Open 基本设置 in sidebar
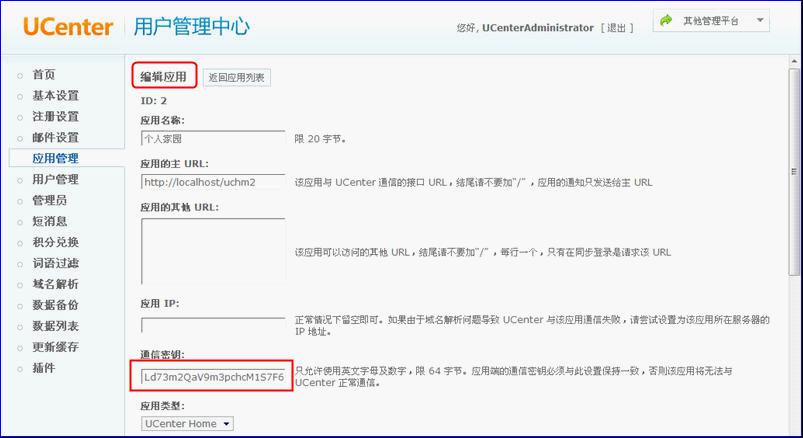The width and height of the screenshot is (803, 438). click(55, 95)
